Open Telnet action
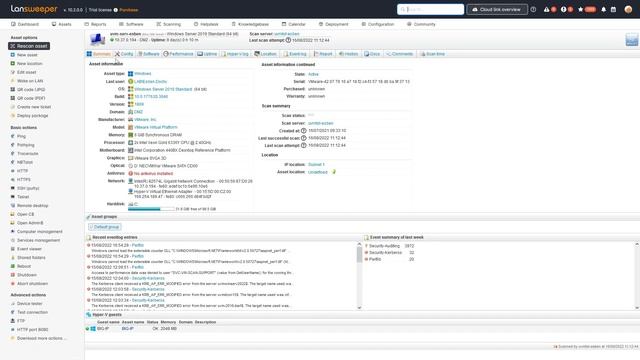Screen dimensions: 640x360 (x=23, y=197)
